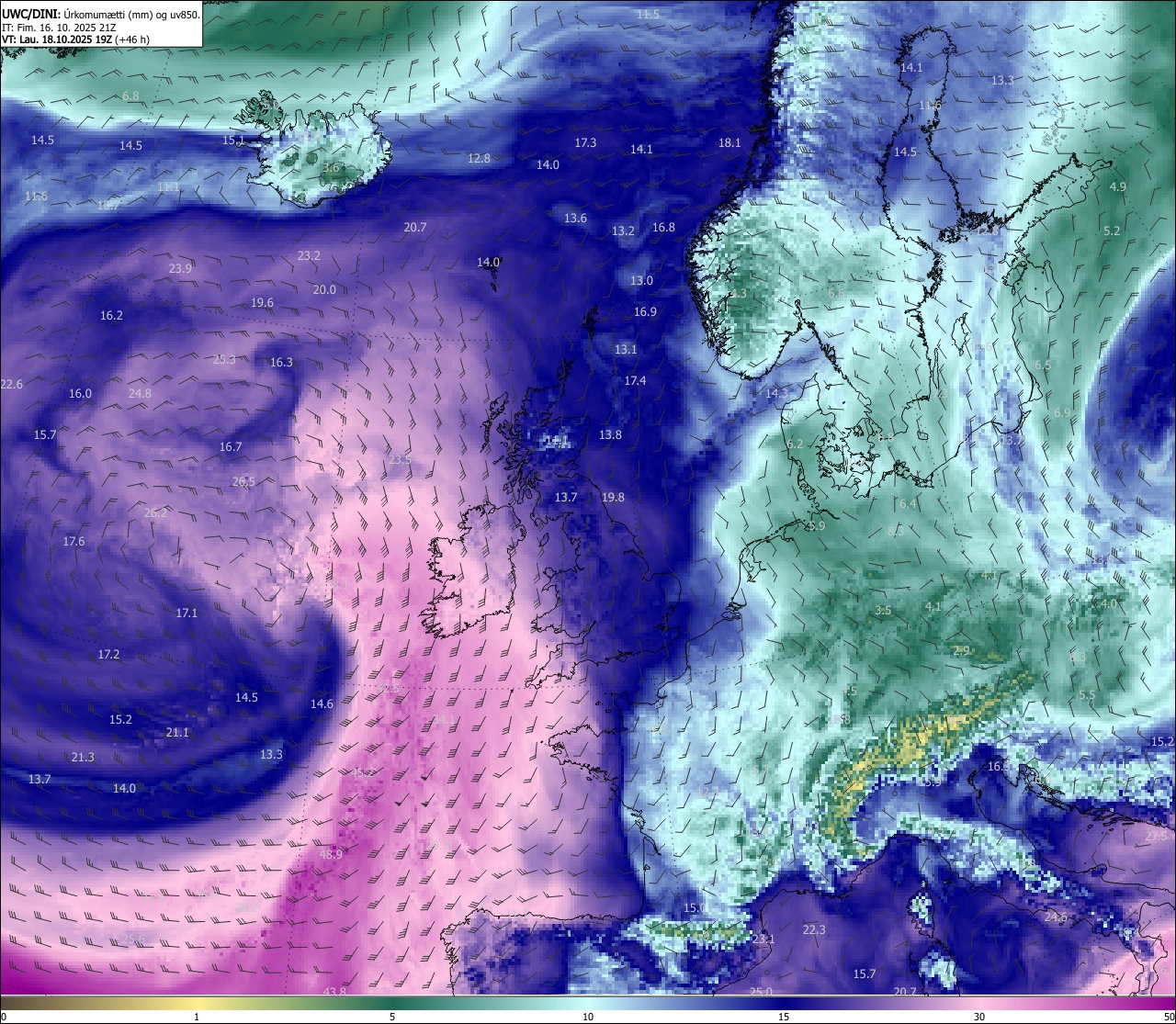Click the 24.6 map value
This screenshot has height=1024, width=1176.
click(1056, 917)
